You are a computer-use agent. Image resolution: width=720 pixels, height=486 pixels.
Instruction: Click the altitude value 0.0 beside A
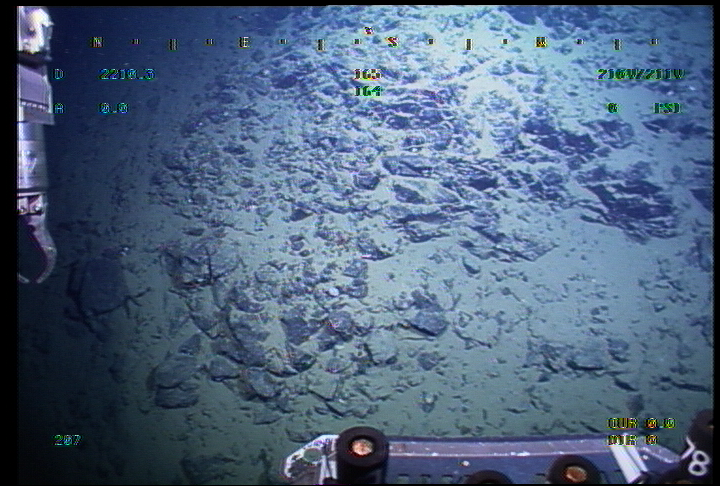(113, 108)
